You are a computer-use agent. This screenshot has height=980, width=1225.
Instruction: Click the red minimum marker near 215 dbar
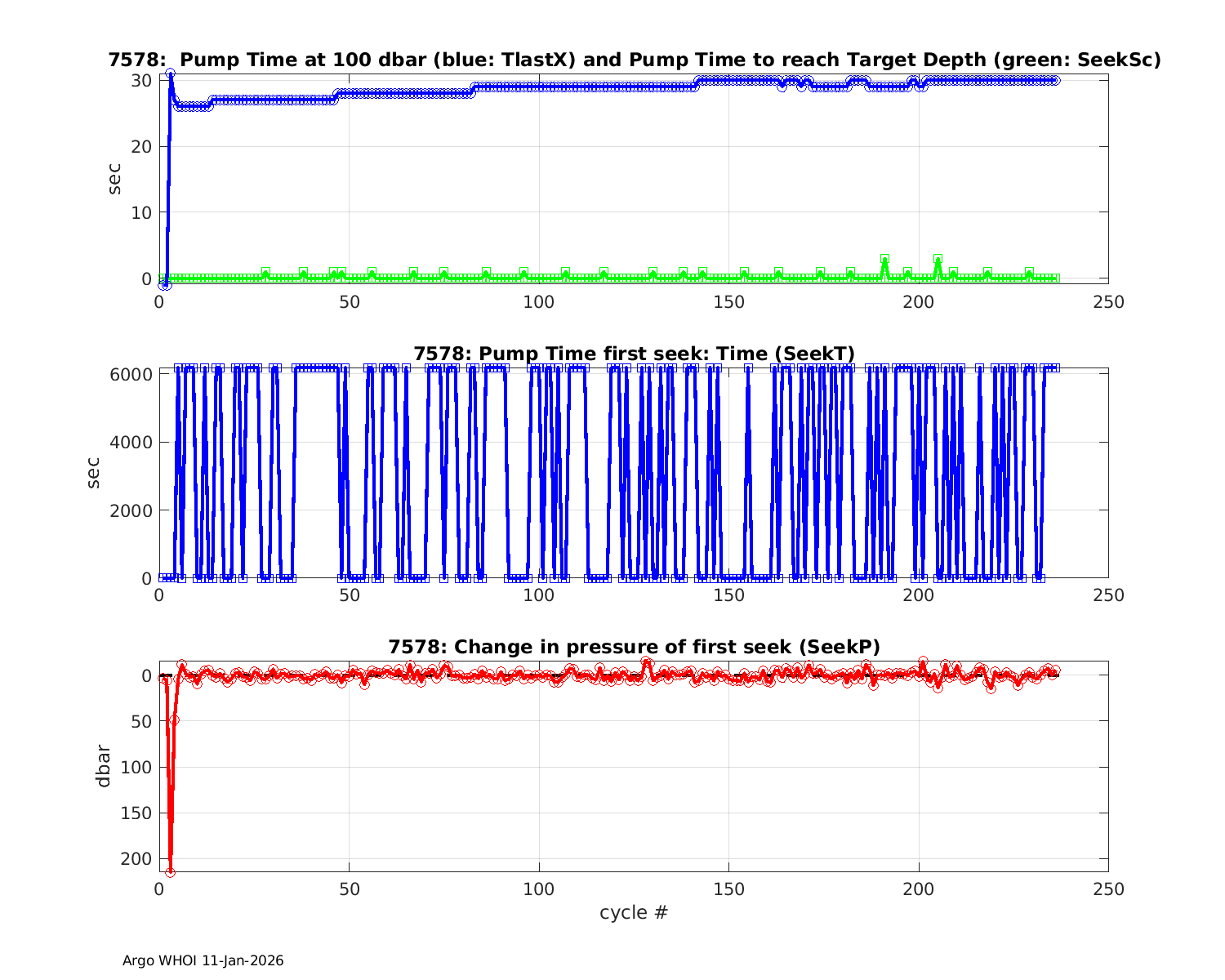tap(170, 872)
